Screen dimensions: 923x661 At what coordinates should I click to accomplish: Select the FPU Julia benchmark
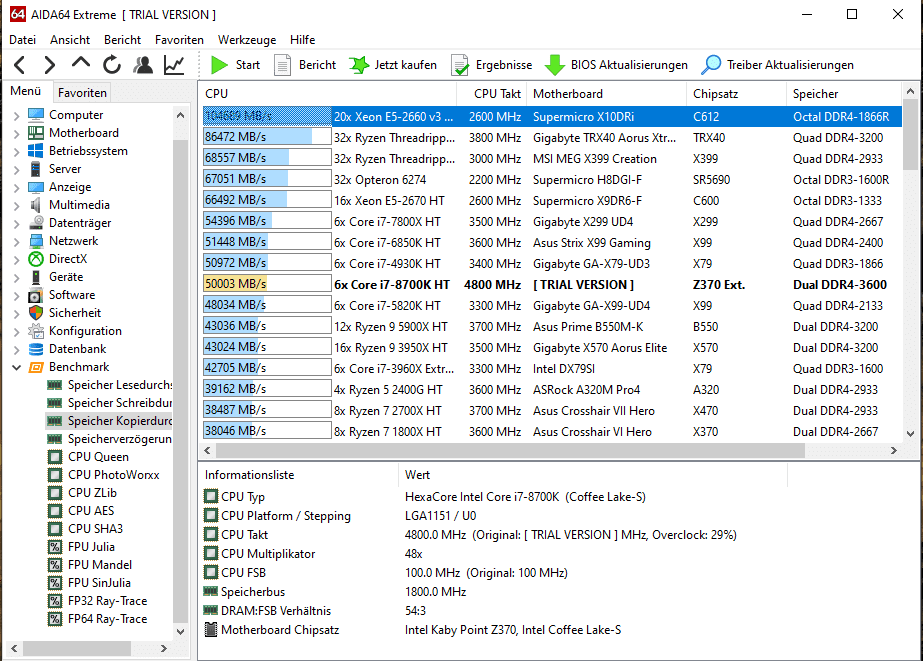[x=91, y=547]
